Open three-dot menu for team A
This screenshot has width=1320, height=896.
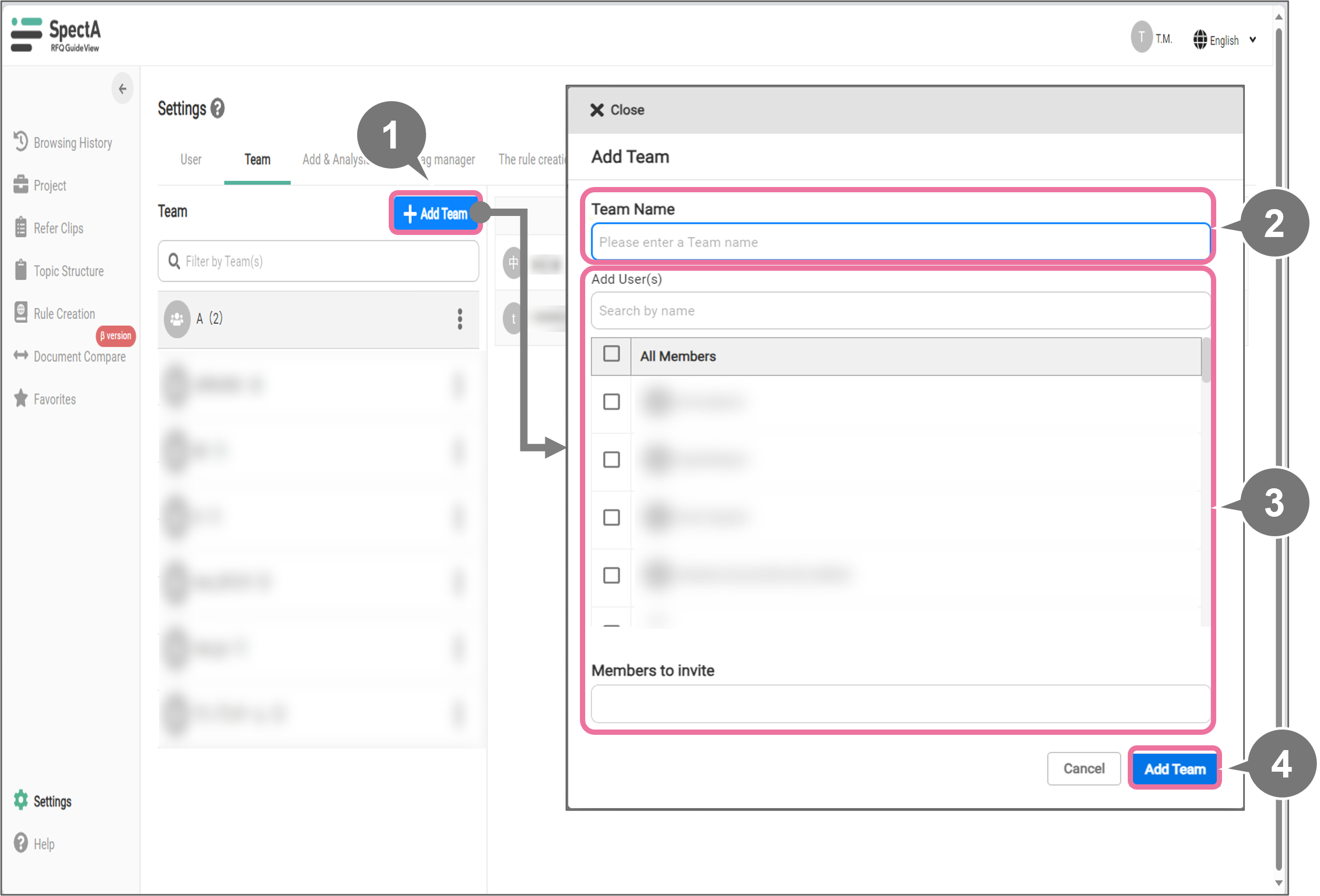pos(459,319)
